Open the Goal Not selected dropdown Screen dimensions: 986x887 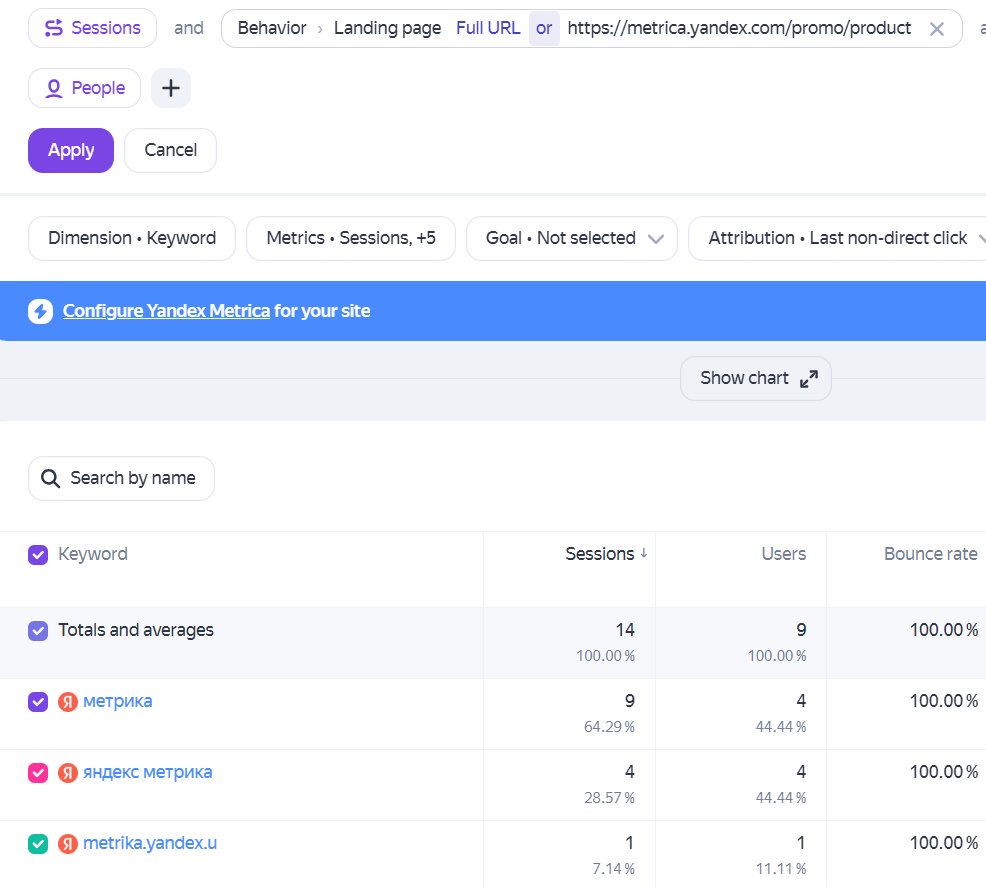pyautogui.click(x=572, y=238)
